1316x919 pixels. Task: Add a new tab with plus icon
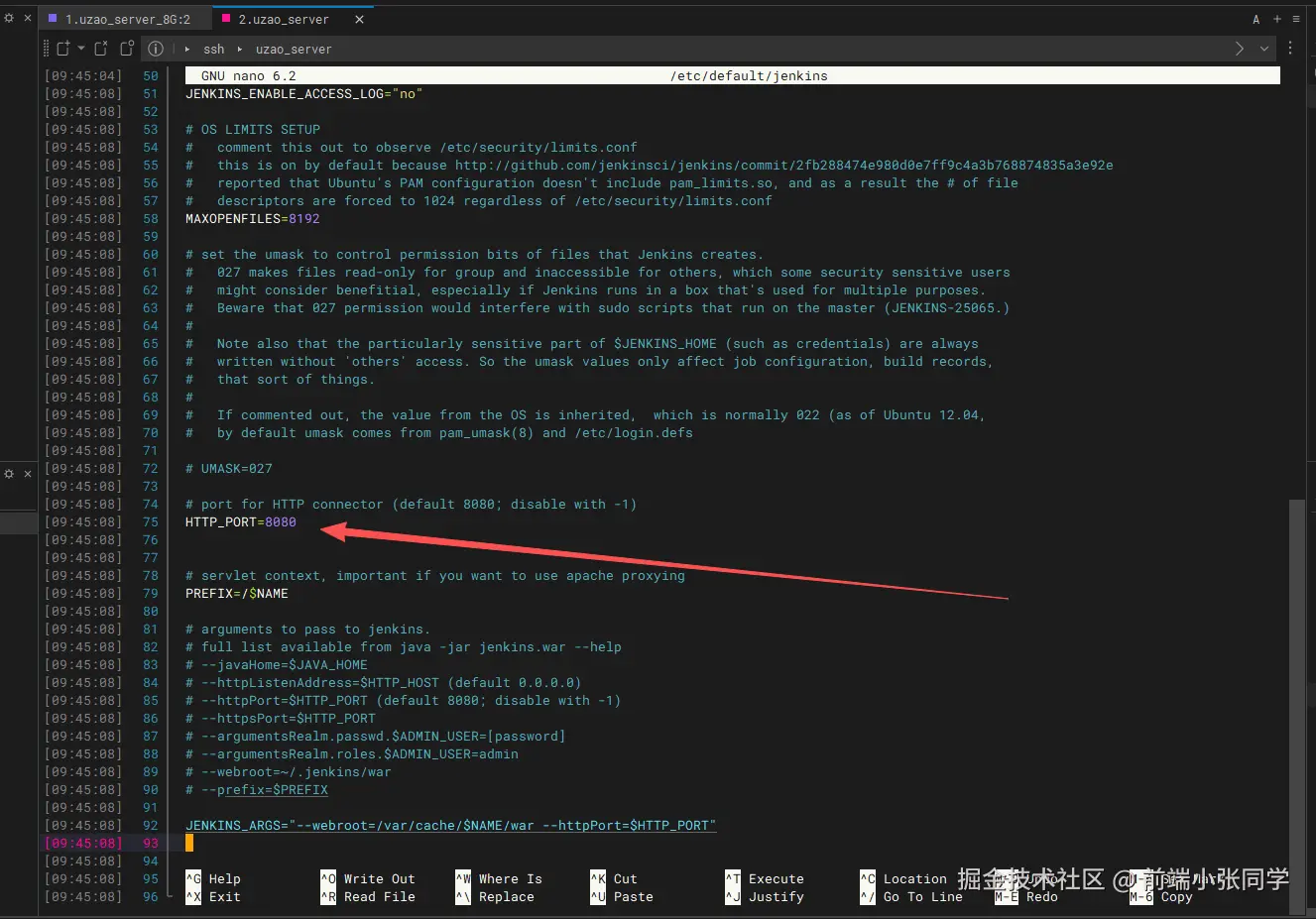point(1277,19)
